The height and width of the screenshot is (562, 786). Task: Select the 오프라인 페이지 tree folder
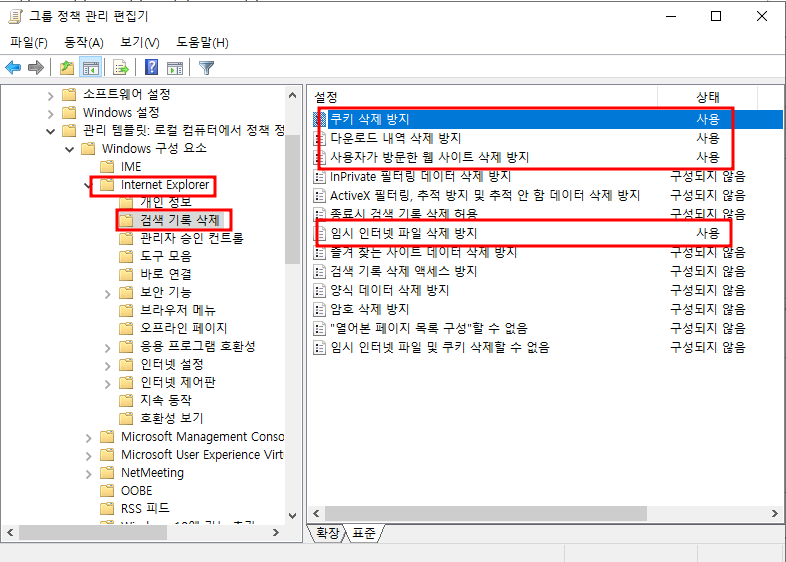click(x=183, y=328)
